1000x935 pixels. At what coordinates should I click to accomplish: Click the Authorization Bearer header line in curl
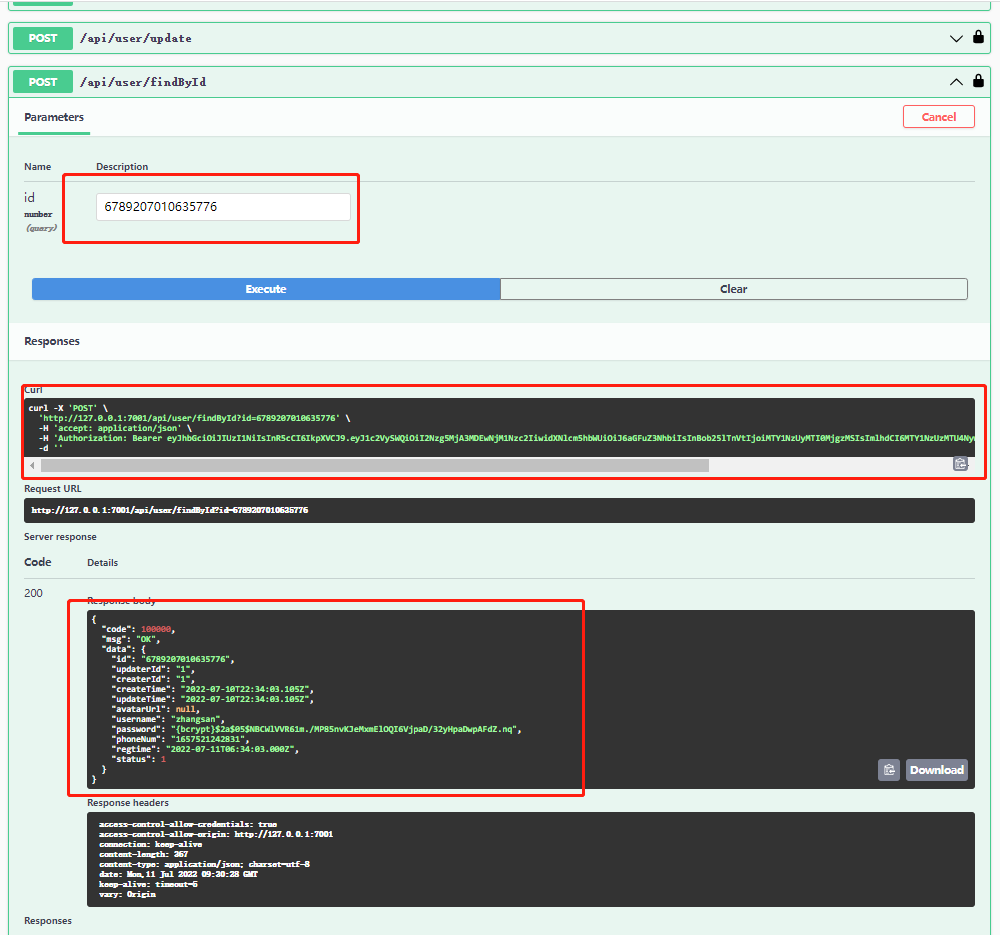(x=506, y=438)
